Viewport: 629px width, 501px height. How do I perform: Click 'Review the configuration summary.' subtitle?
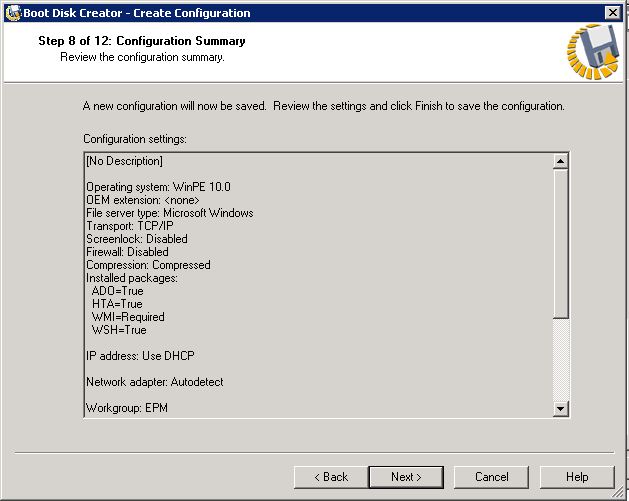coord(142,57)
